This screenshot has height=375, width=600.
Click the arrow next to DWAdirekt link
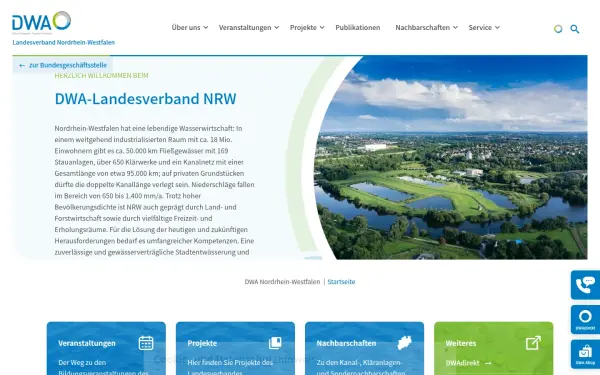pos(488,363)
